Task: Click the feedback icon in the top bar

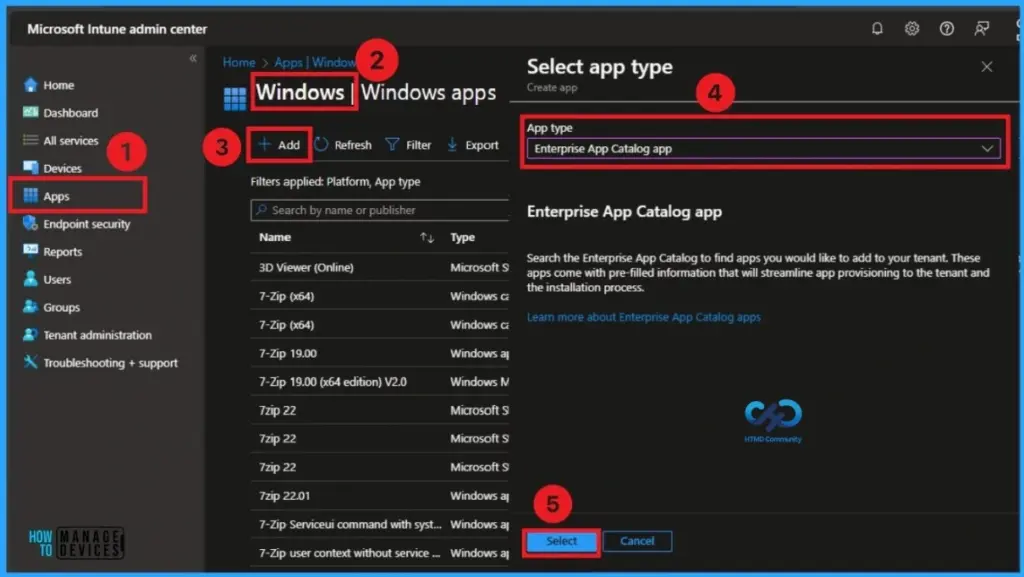Action: (x=981, y=29)
